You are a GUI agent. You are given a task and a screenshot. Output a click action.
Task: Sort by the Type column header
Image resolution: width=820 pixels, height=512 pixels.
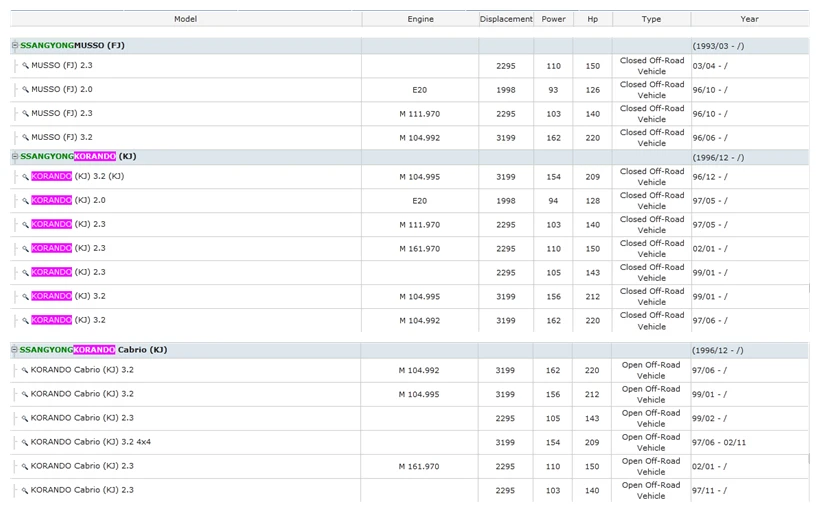652,19
